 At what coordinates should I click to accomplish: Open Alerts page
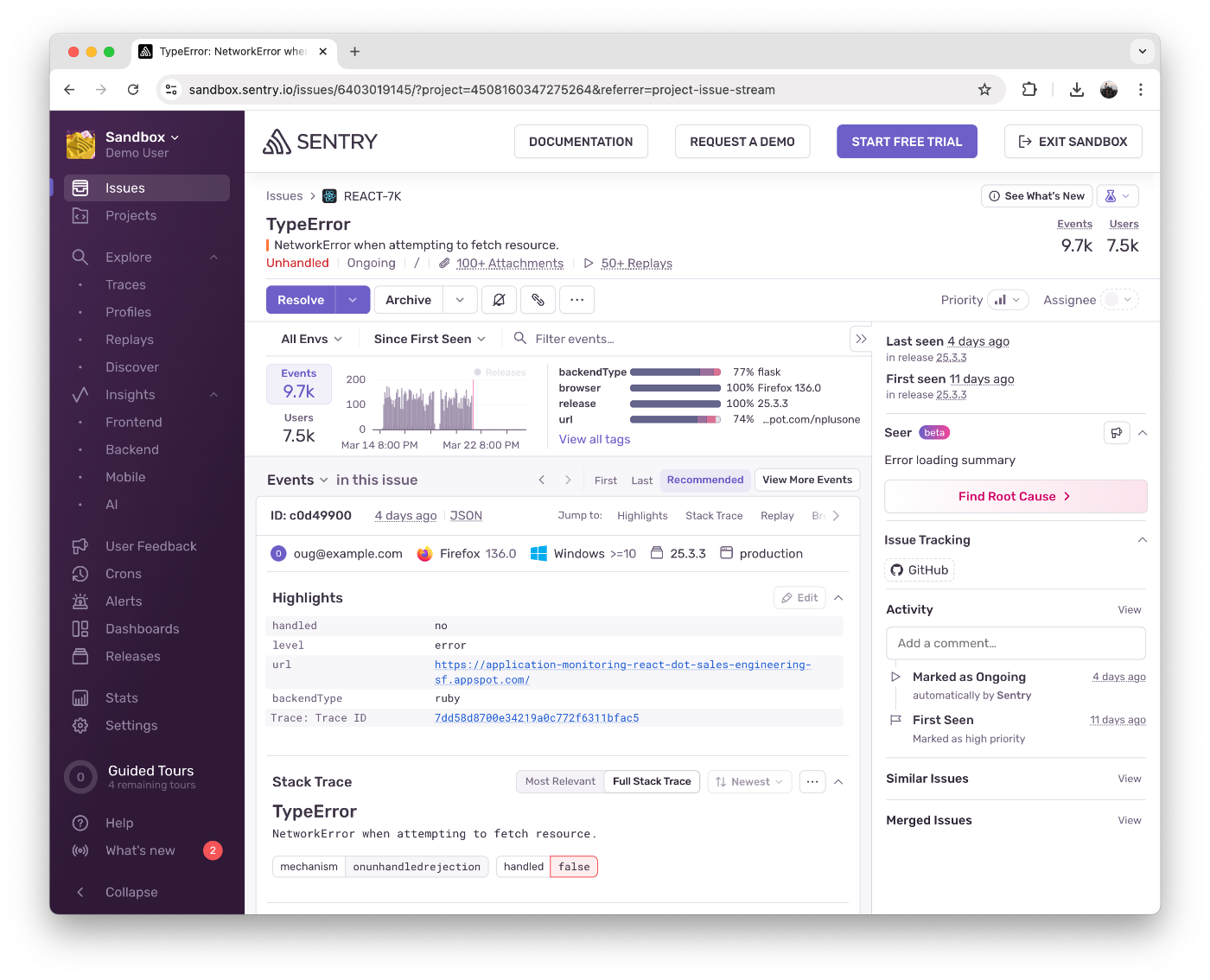pyautogui.click(x=147, y=601)
